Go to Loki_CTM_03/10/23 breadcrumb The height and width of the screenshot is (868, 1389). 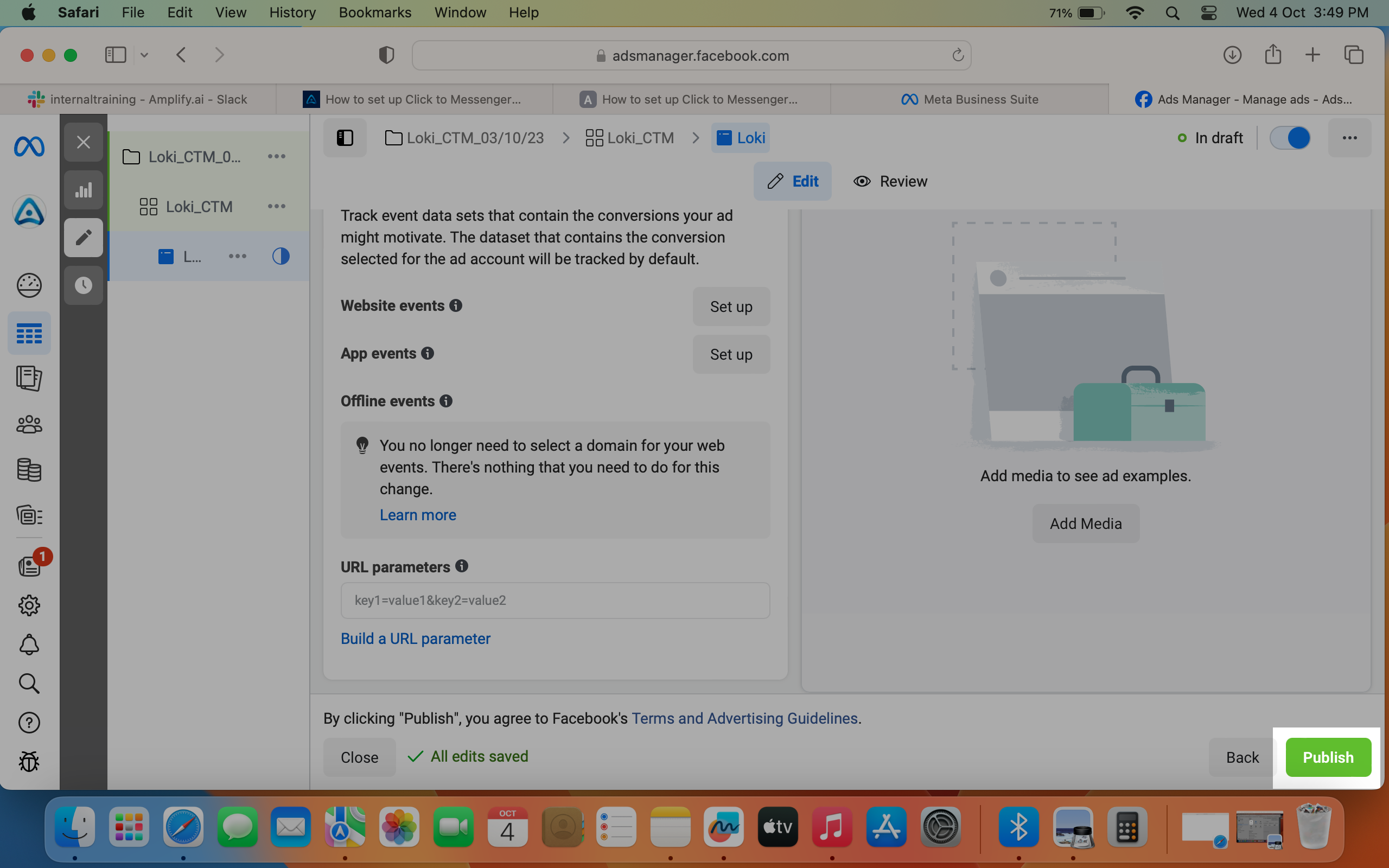[x=464, y=138]
